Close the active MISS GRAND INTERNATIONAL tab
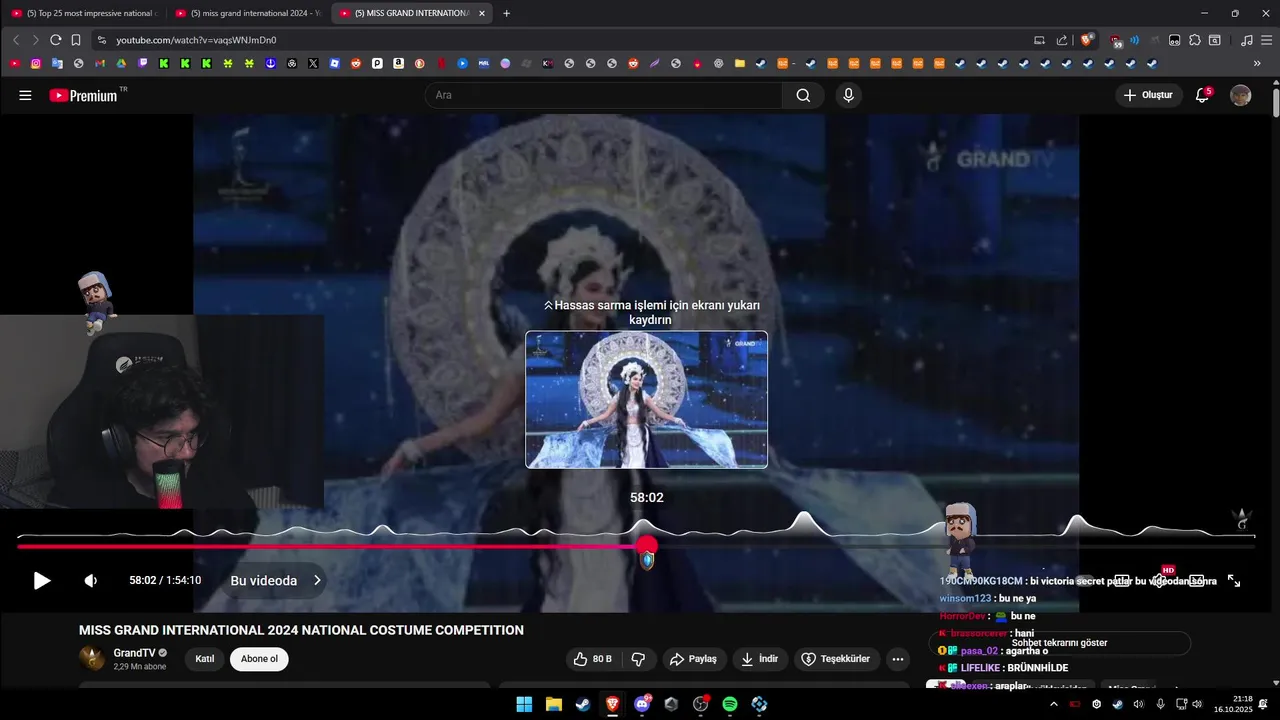 tap(482, 13)
